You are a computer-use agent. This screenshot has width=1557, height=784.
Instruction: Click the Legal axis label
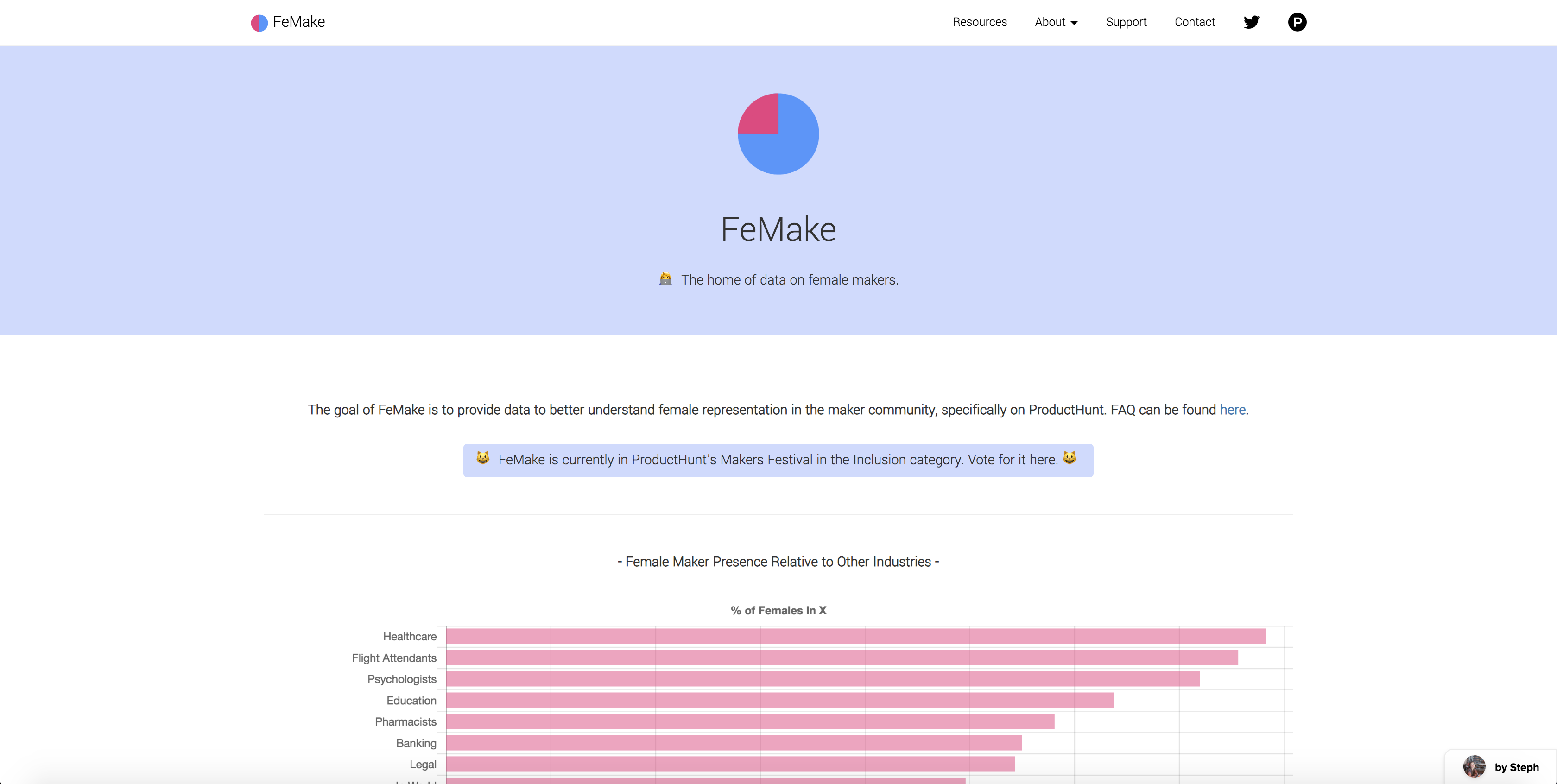[x=423, y=765]
